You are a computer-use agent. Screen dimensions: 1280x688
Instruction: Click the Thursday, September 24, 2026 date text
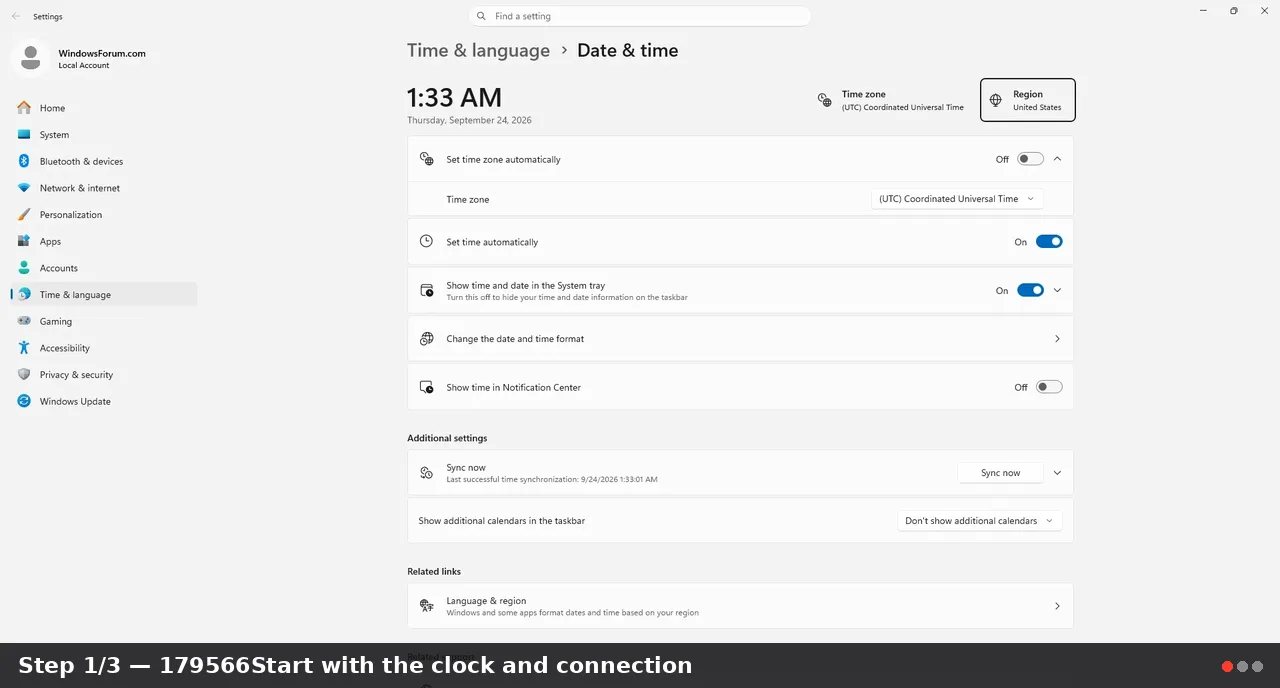469,120
